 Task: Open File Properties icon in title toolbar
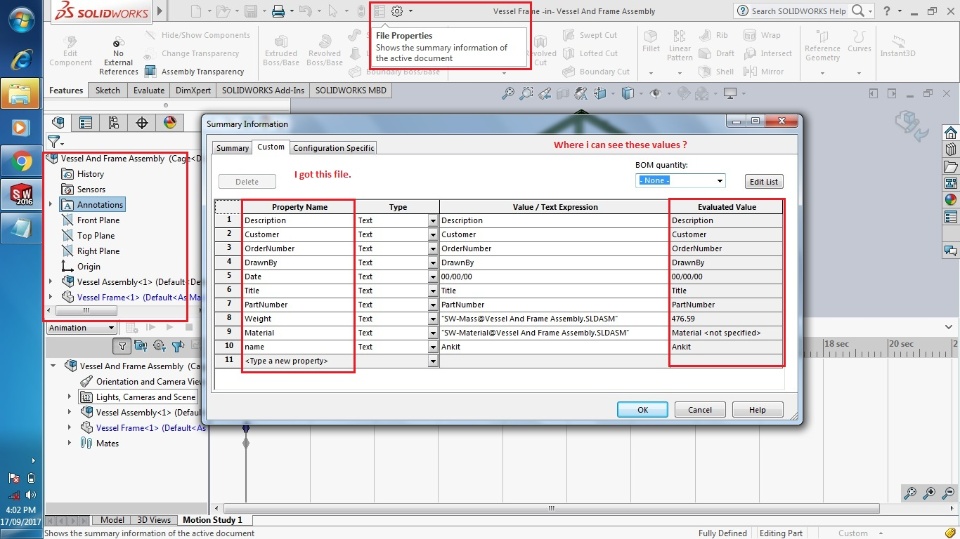[380, 11]
